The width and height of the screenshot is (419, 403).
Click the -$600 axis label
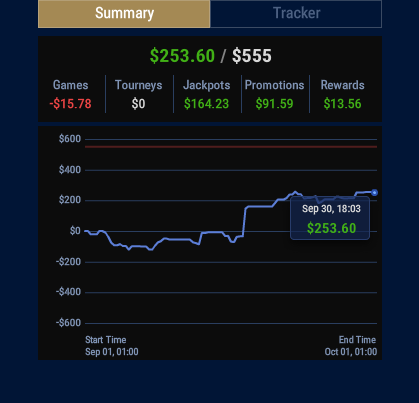click(x=68, y=323)
